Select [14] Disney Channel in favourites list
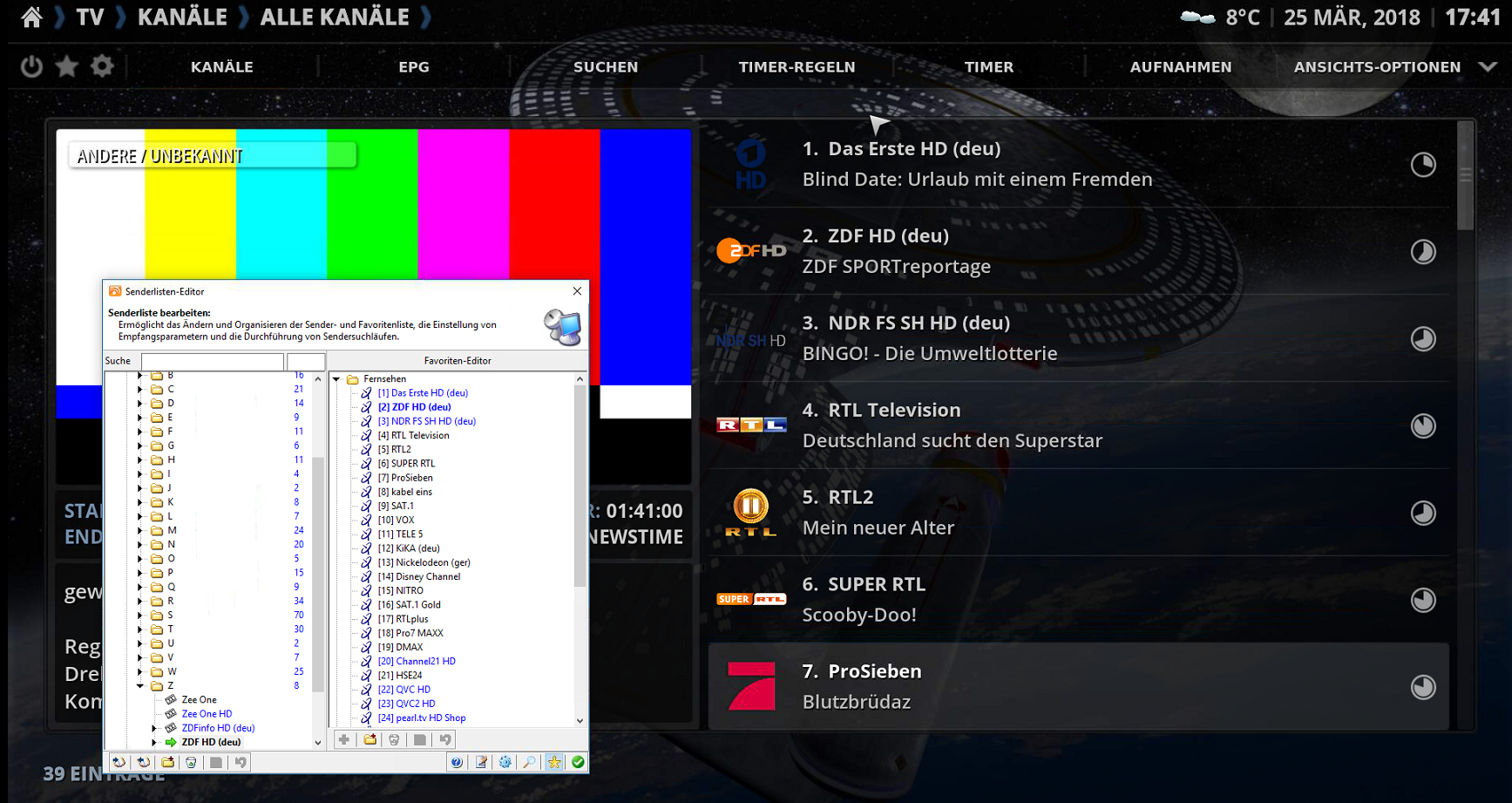This screenshot has height=803, width=1512. click(x=419, y=576)
